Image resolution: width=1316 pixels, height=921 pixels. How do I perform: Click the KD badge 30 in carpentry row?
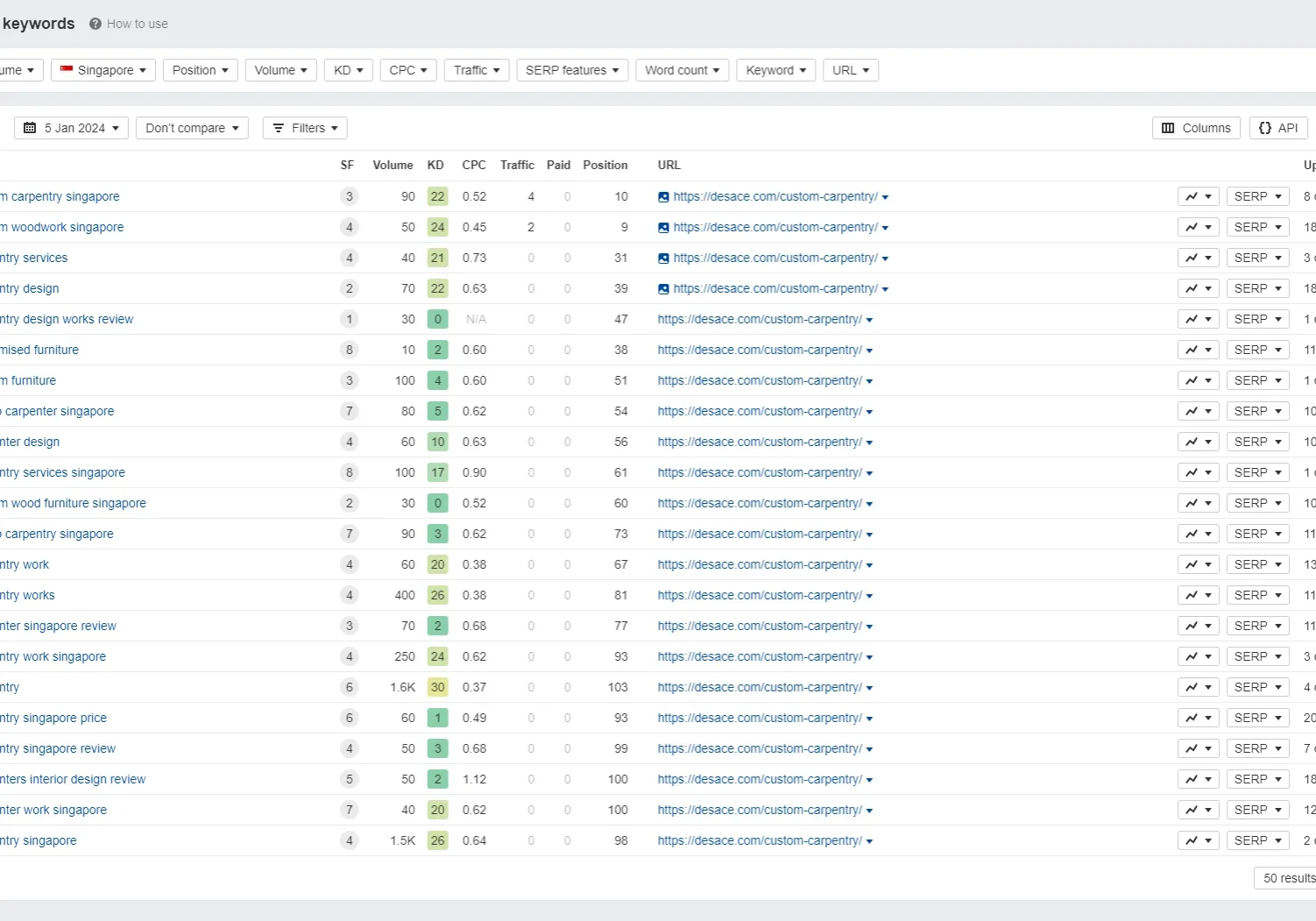pyautogui.click(x=437, y=687)
